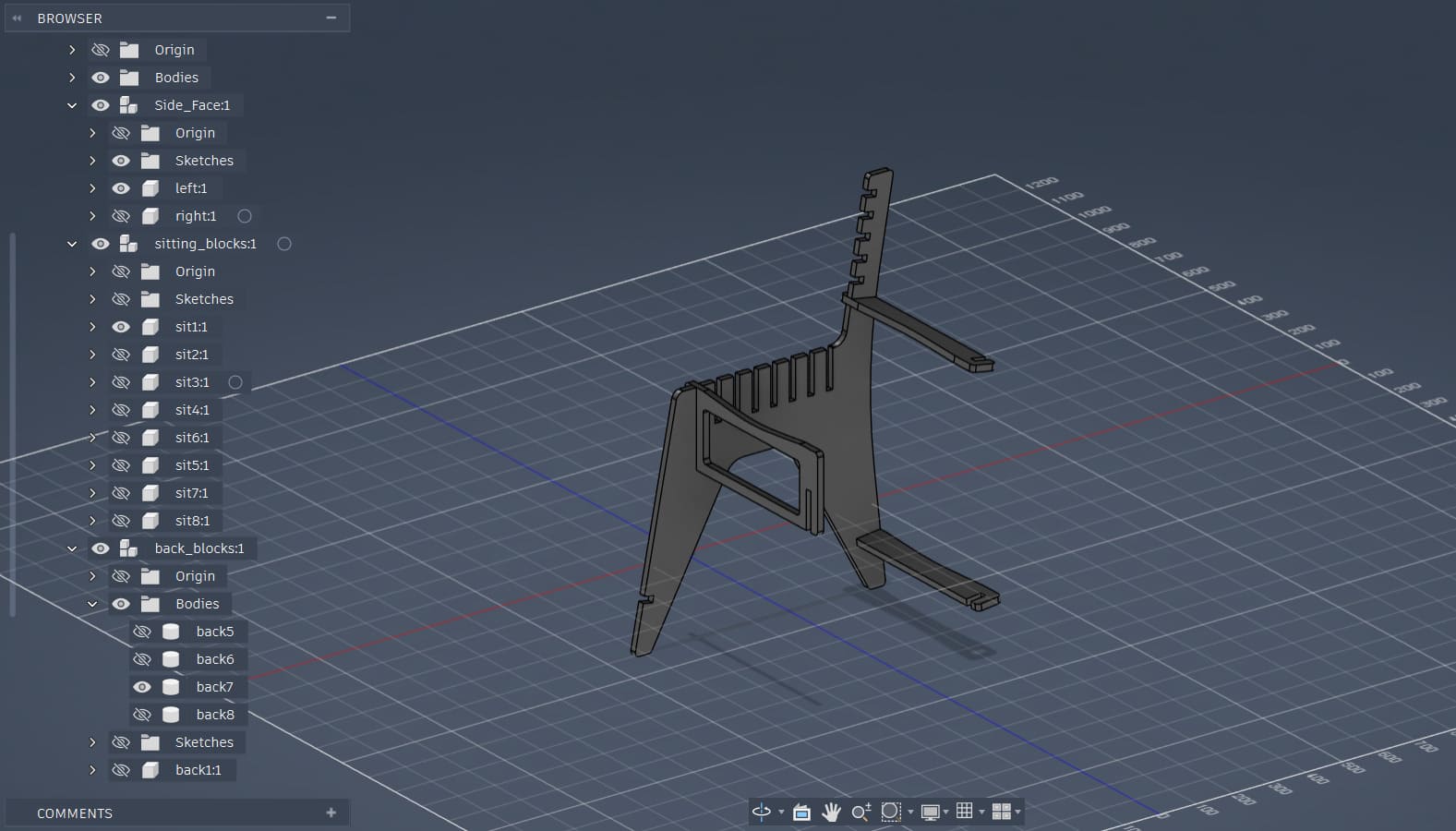Click the back_blocks:1 component icon
This screenshot has height=831, width=1456.
tap(129, 548)
